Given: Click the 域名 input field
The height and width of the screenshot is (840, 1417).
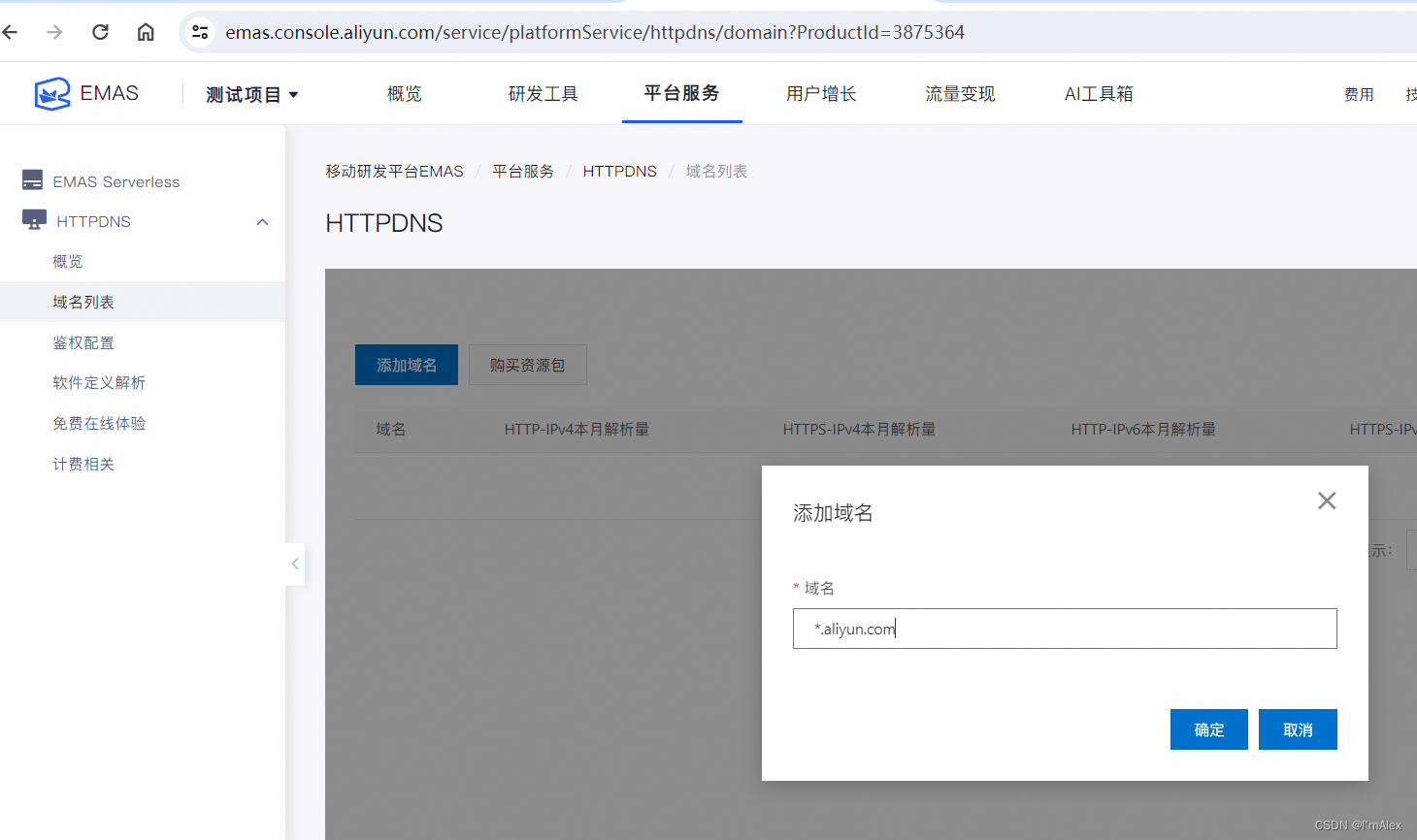Looking at the screenshot, I should tap(1065, 629).
